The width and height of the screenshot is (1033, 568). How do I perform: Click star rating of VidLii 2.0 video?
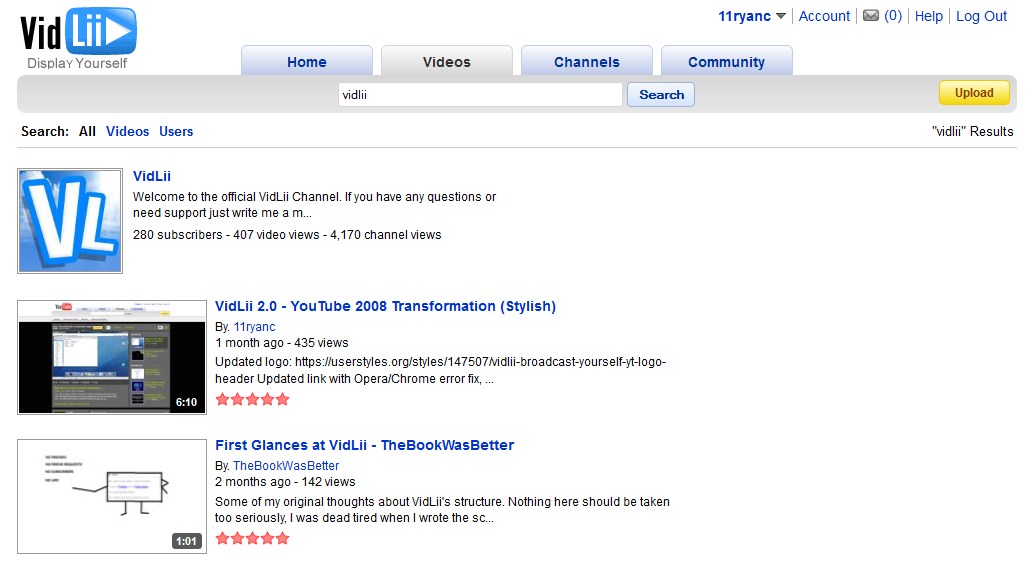click(x=252, y=399)
